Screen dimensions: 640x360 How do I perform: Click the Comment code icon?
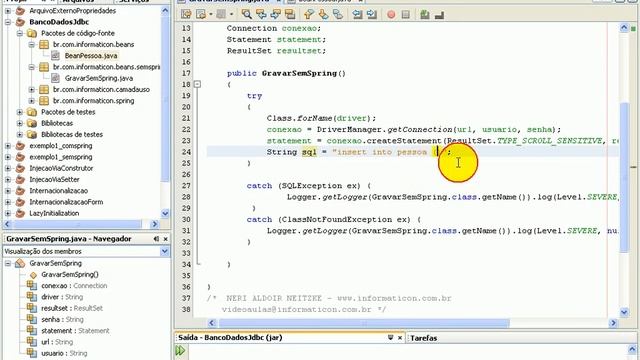click(x=424, y=15)
